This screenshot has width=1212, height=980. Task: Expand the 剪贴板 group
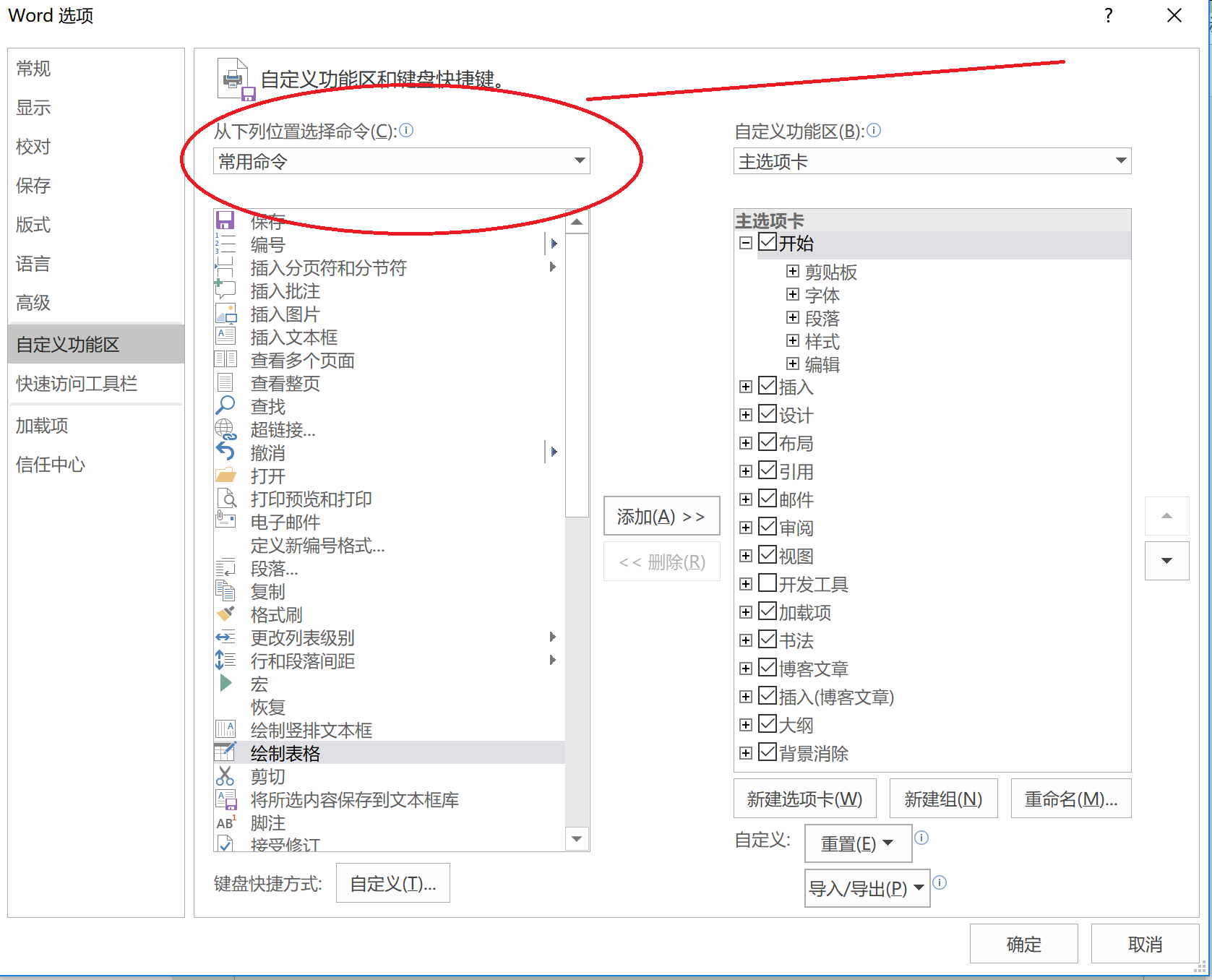pos(793,271)
